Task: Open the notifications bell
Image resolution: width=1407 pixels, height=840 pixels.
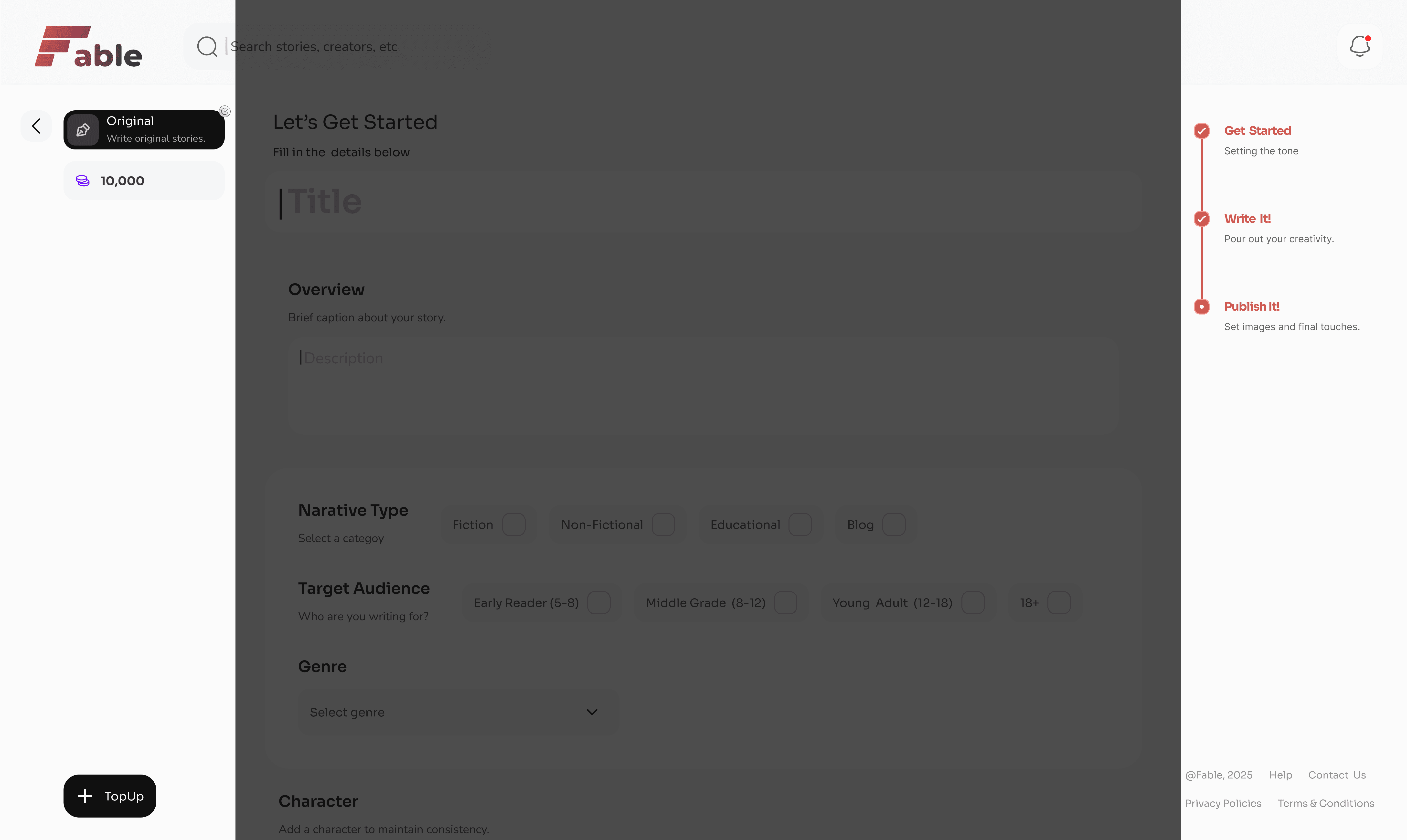Action: (x=1359, y=46)
